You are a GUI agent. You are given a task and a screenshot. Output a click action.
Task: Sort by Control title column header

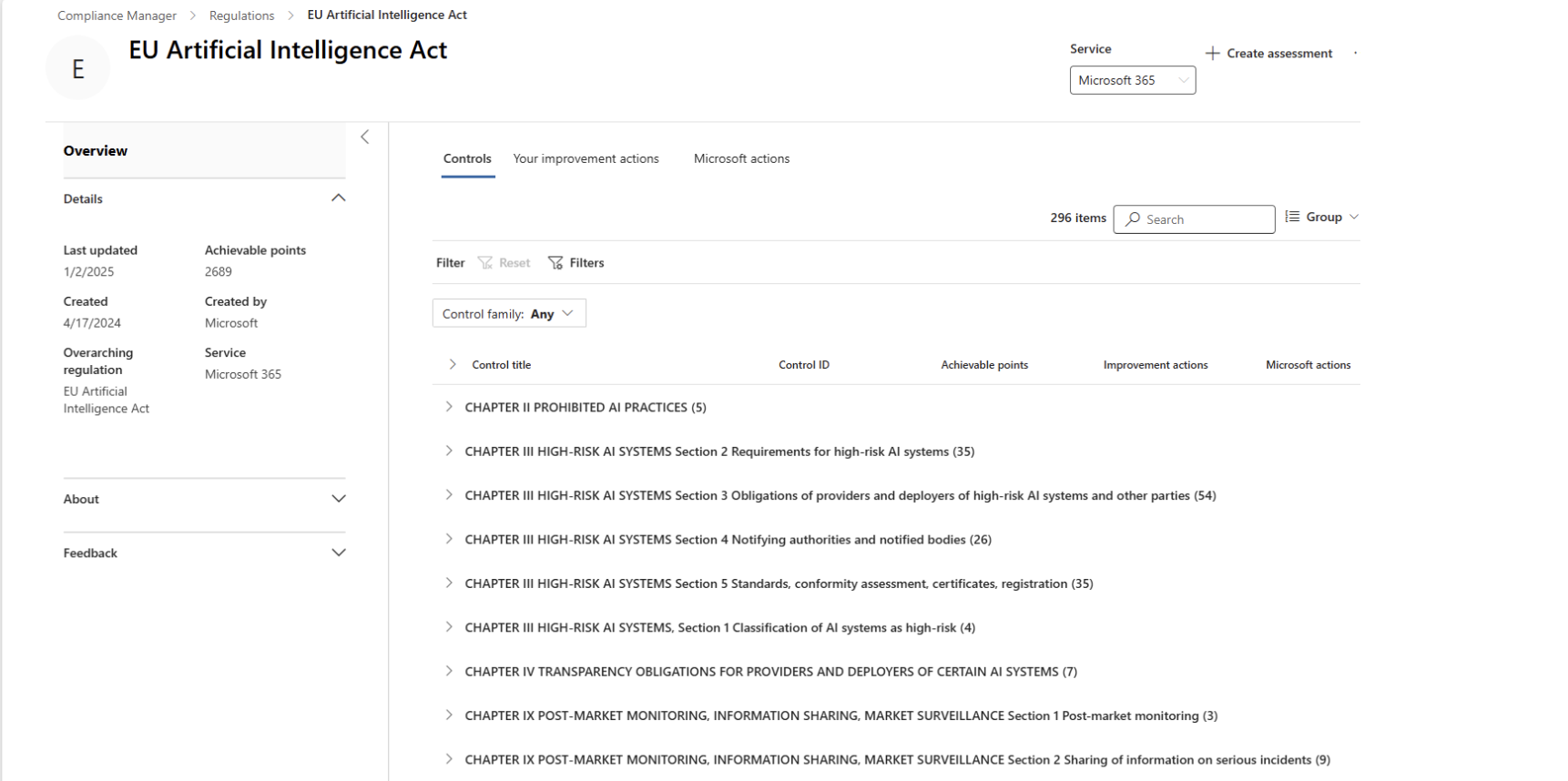point(501,365)
